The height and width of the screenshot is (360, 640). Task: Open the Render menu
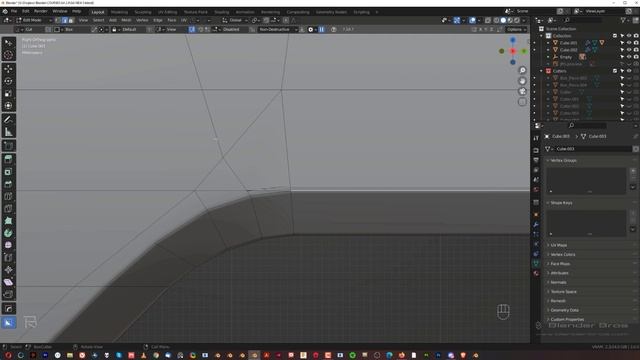point(40,11)
